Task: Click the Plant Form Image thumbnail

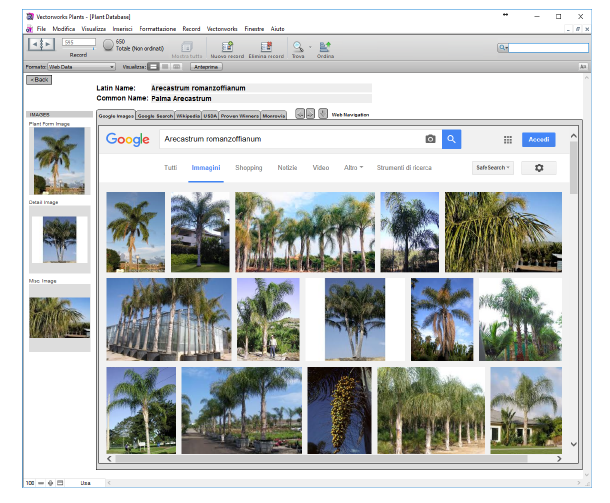Action: 60,161
